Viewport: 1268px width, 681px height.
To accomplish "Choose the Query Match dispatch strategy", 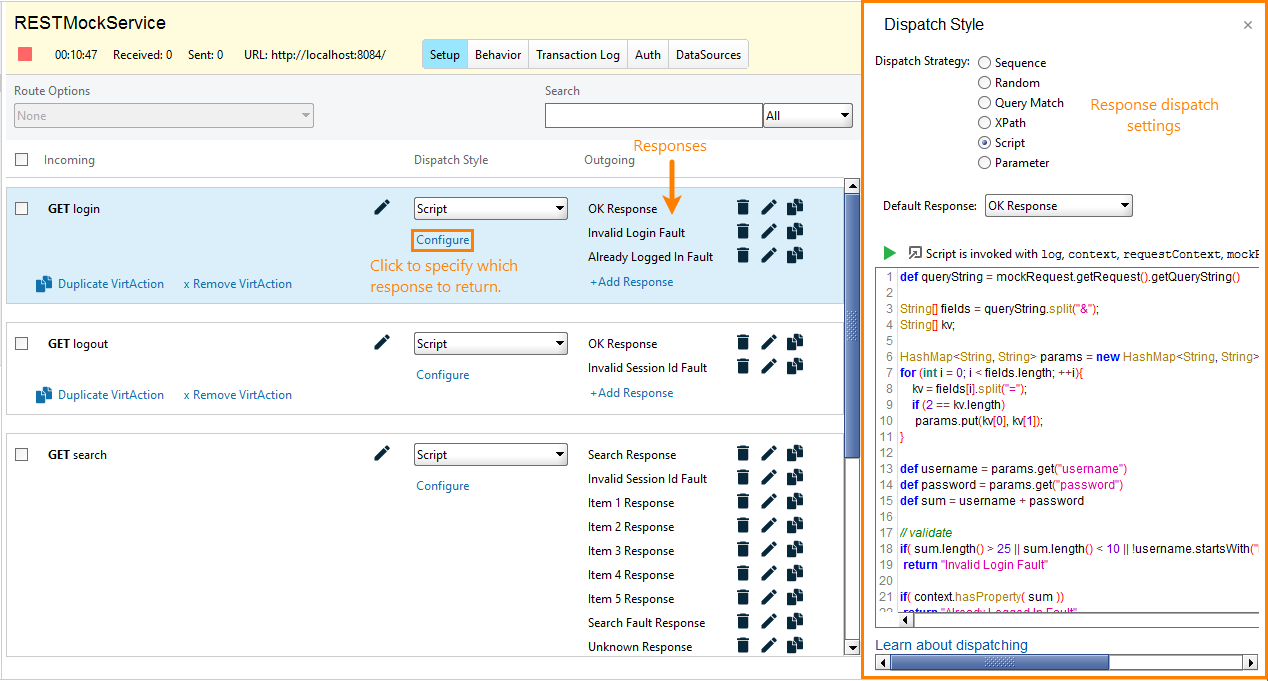I will [x=985, y=103].
